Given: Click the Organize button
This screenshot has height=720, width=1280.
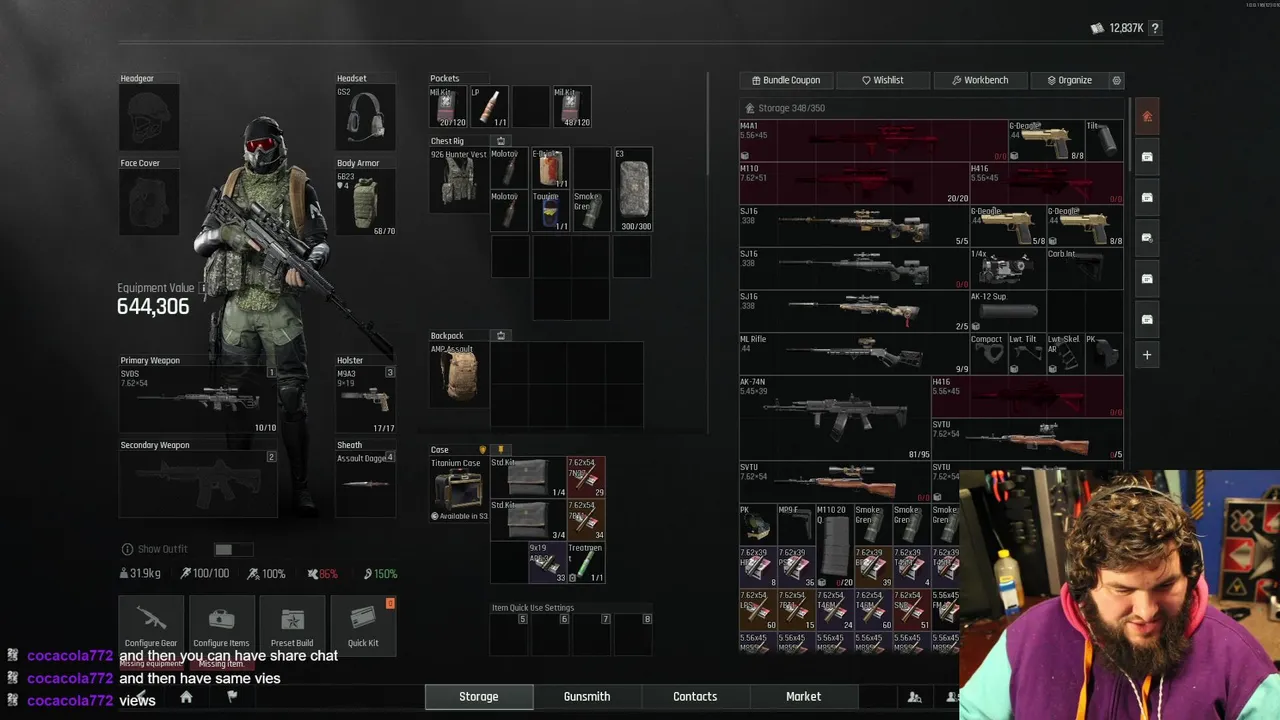Looking at the screenshot, I should coord(1069,80).
